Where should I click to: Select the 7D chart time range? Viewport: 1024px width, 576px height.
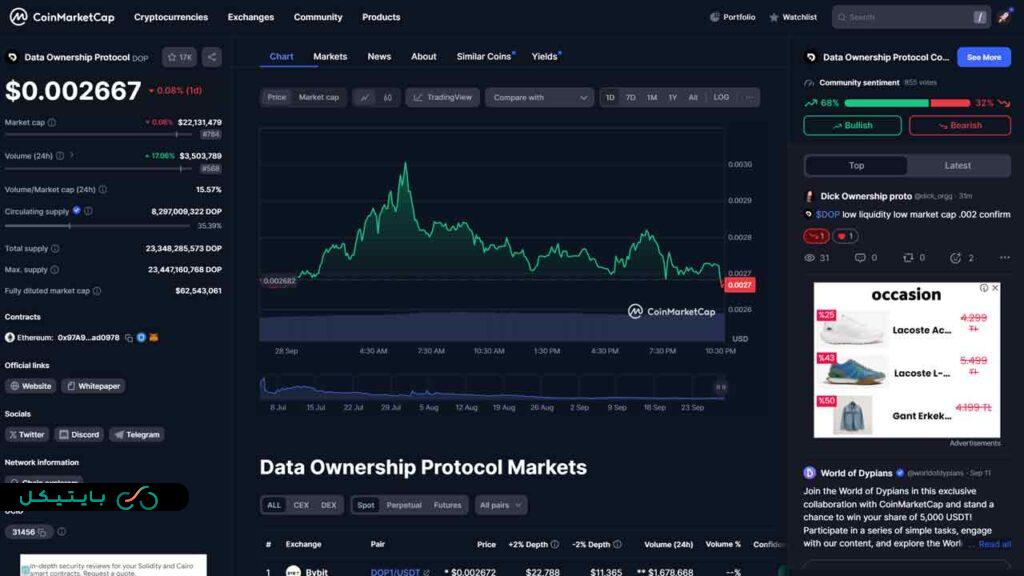pyautogui.click(x=631, y=97)
